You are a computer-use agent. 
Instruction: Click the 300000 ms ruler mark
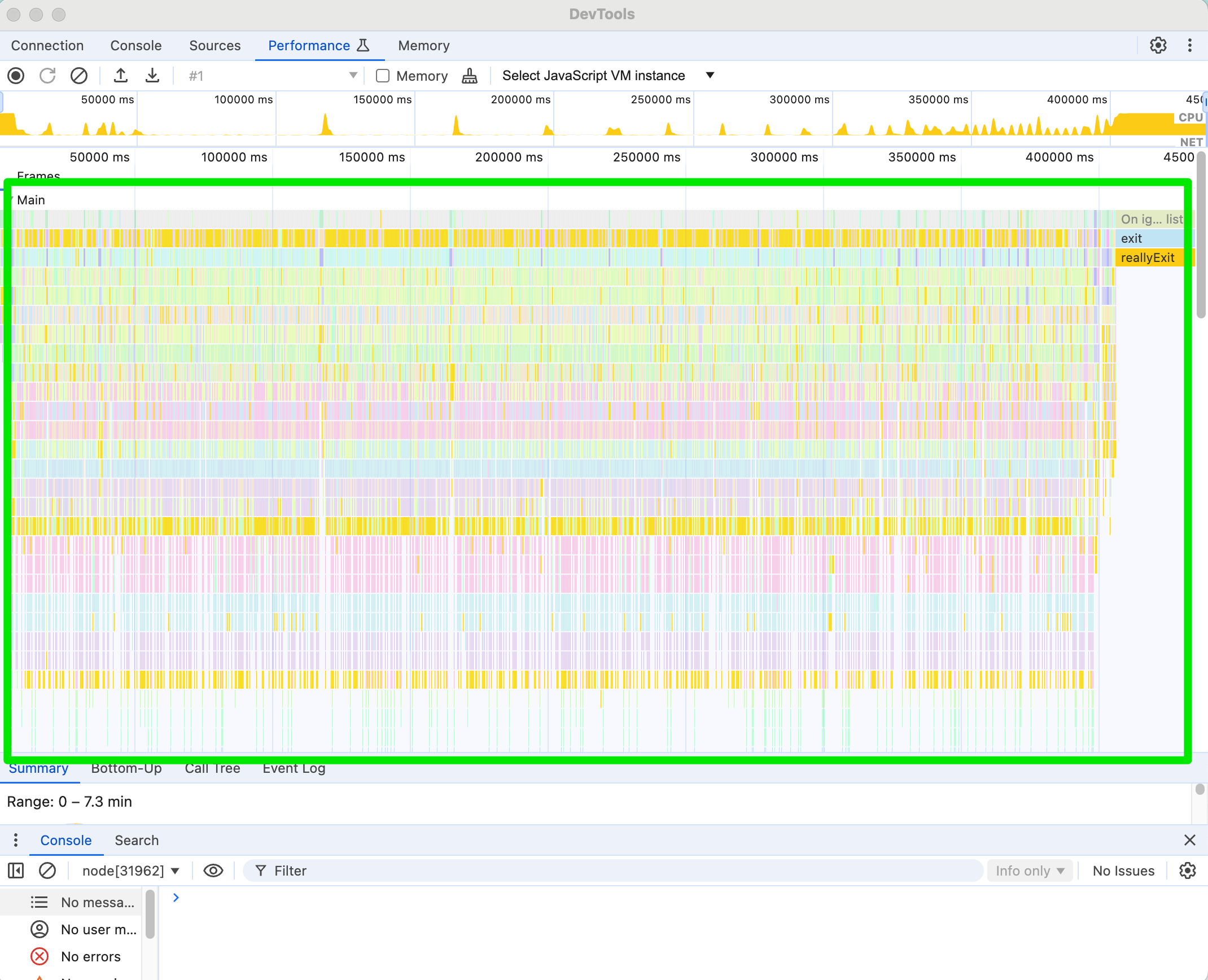click(784, 157)
